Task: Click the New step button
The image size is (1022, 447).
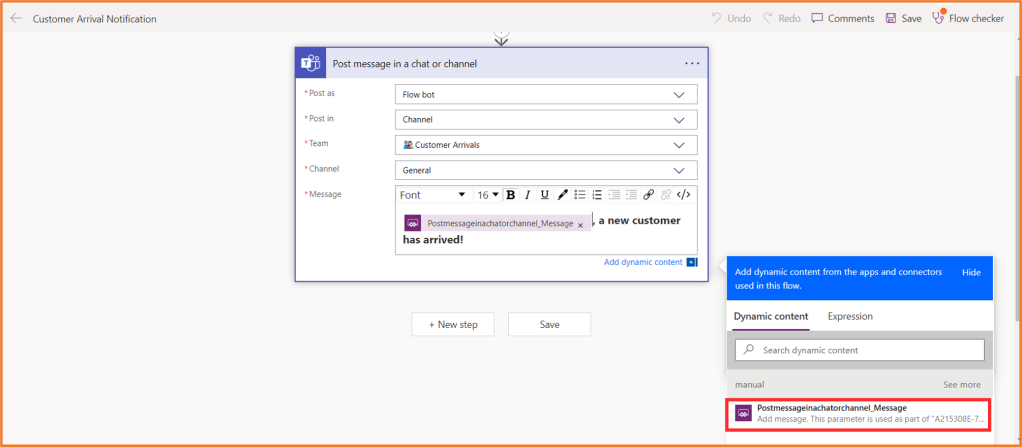Action: coord(453,324)
